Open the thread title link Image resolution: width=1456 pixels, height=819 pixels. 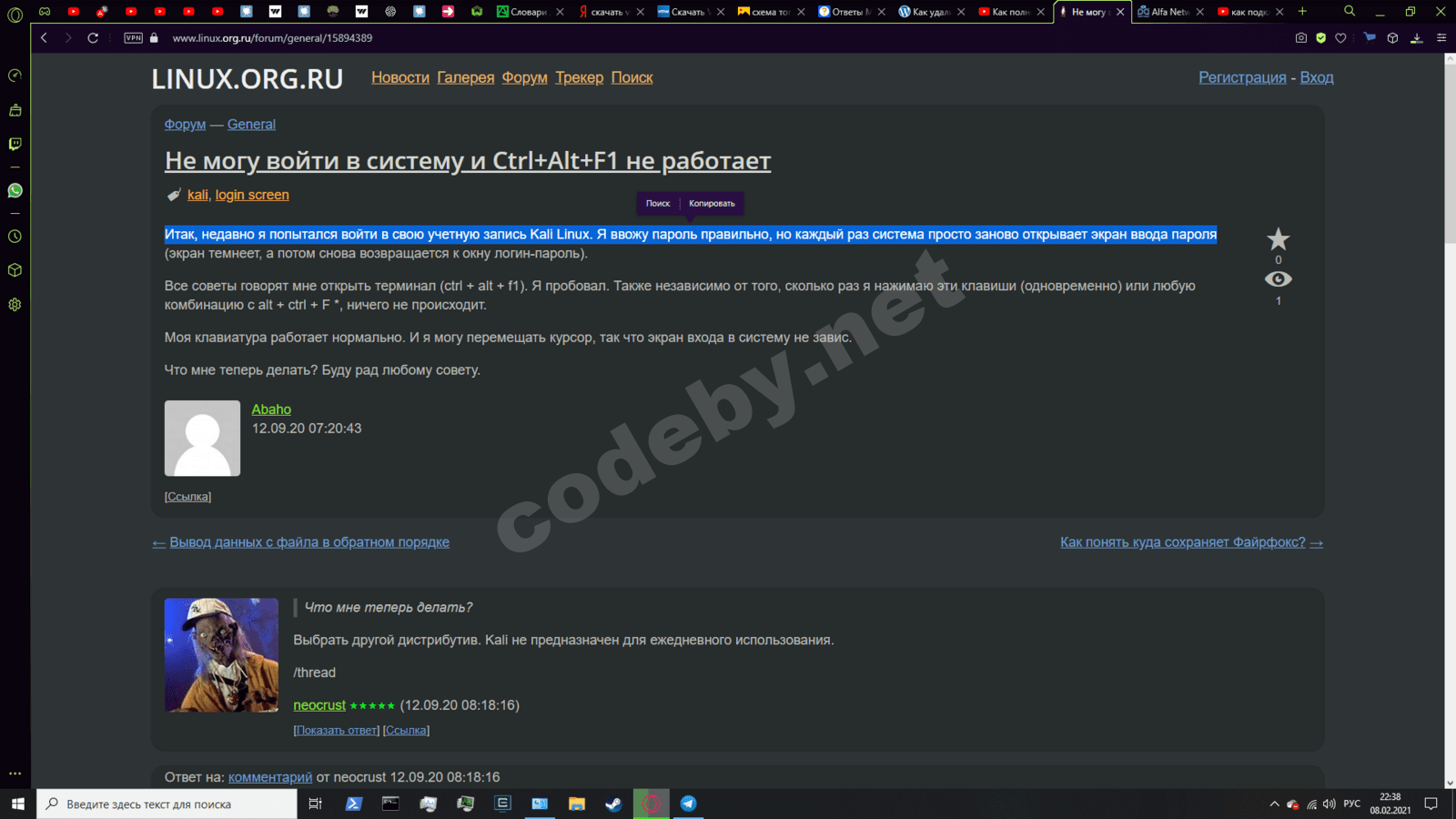(468, 161)
